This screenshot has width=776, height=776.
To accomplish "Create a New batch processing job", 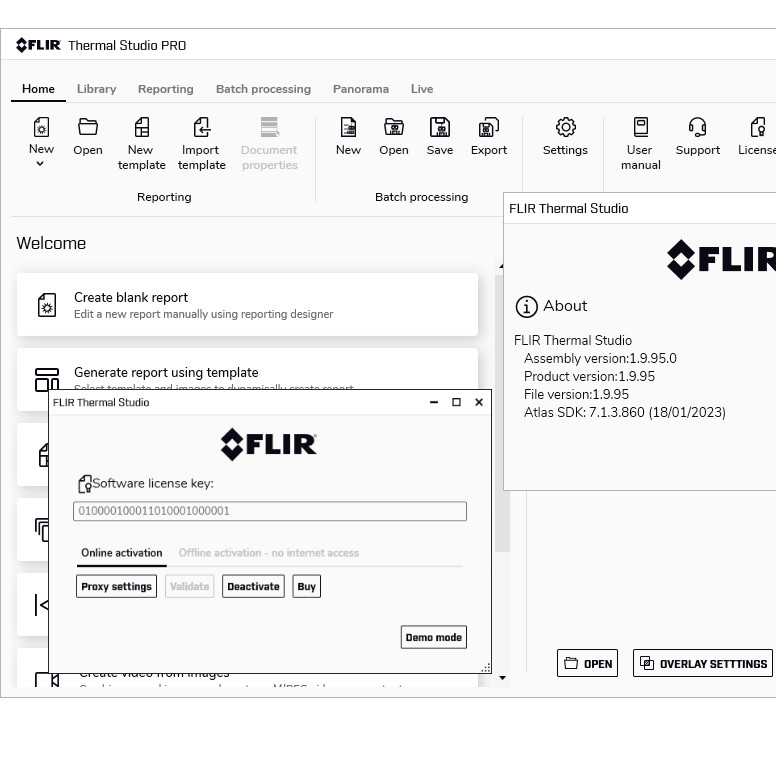I will [348, 127].
